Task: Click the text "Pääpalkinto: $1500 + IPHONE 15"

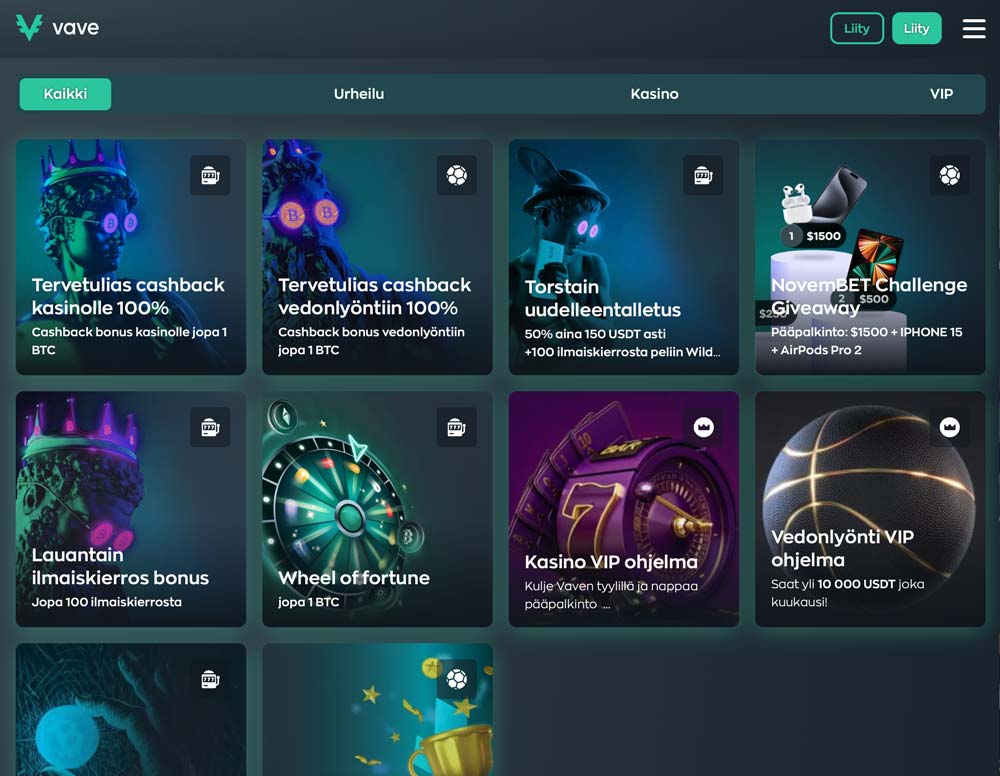Action: click(x=867, y=332)
